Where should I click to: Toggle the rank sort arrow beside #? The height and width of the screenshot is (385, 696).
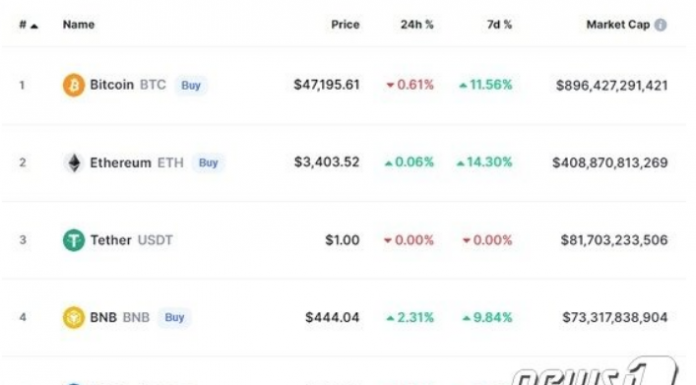coord(35,26)
